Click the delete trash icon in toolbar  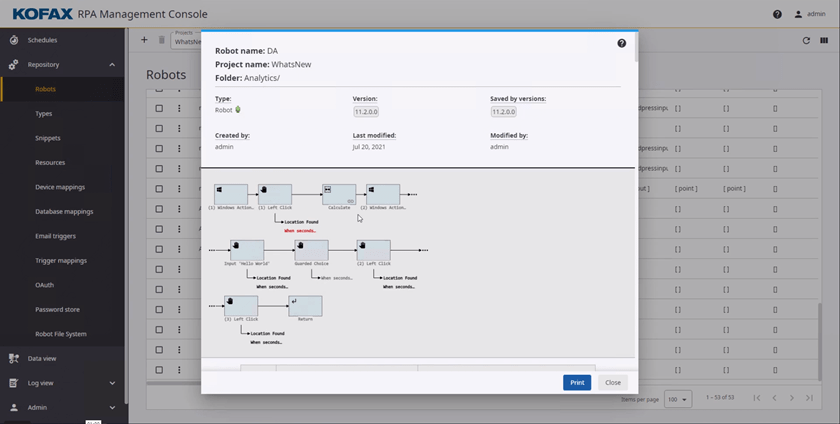pyautogui.click(x=162, y=40)
